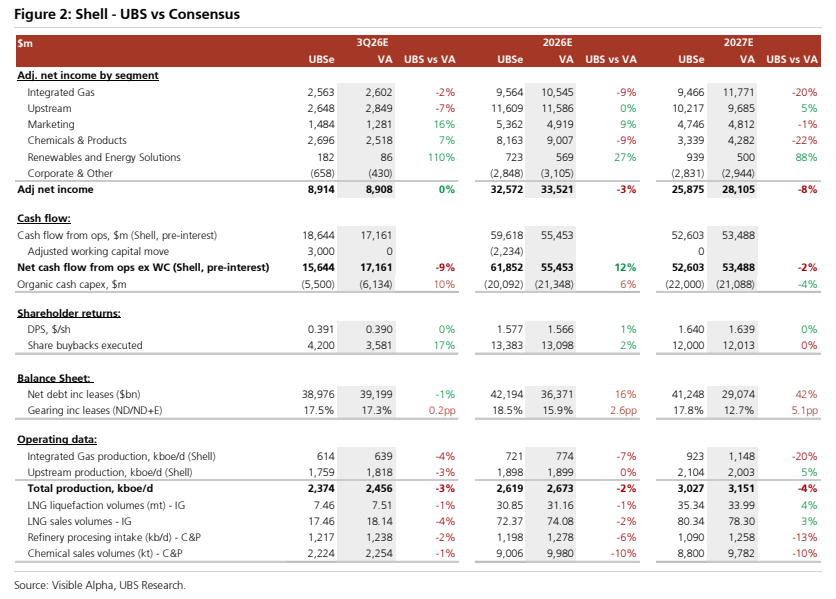The width and height of the screenshot is (836, 599).
Task: Click the "Integrated Gas" row label
Action: click(61, 92)
